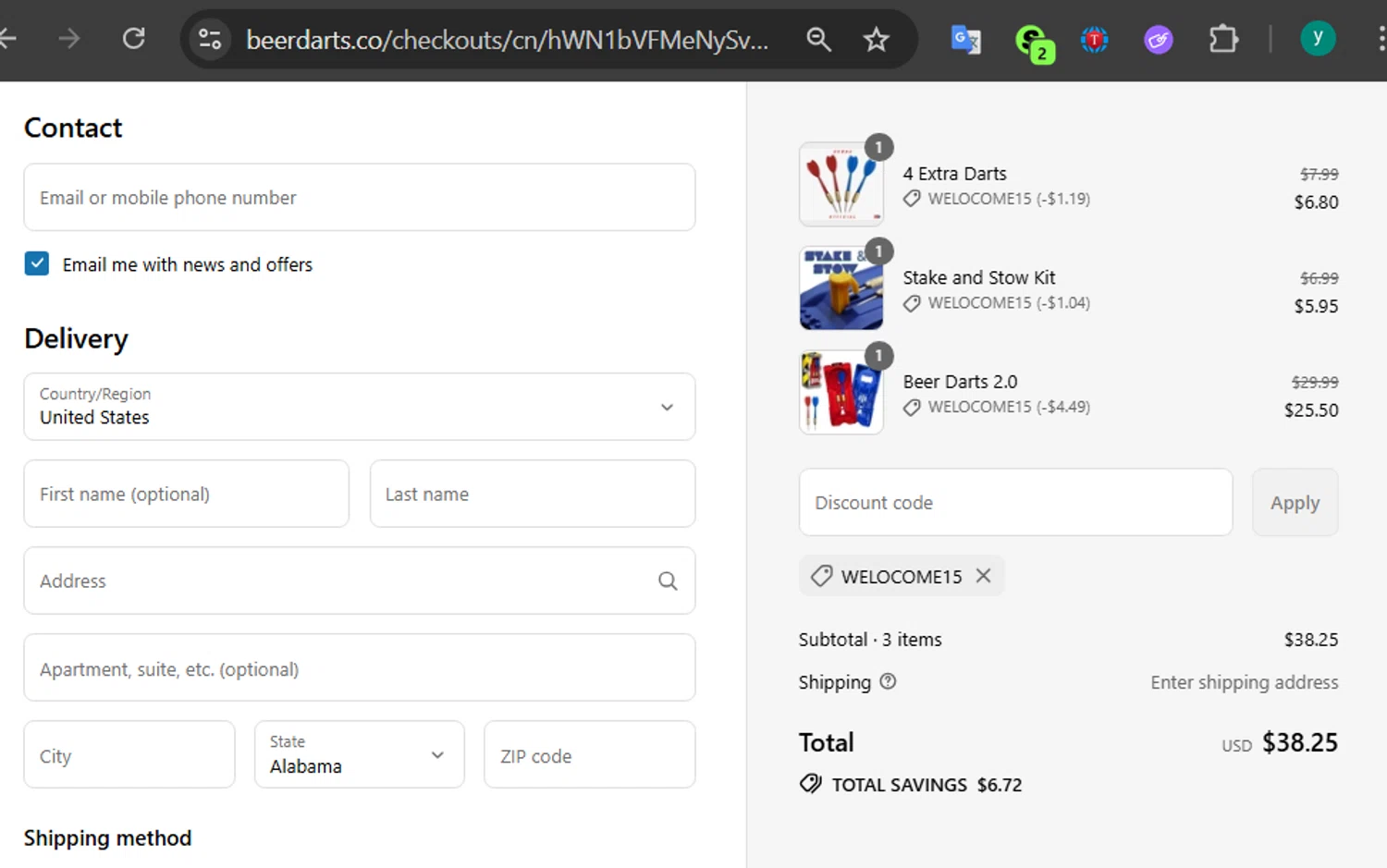Click the $6.80 discounted price
The height and width of the screenshot is (868, 1387).
coord(1316,202)
